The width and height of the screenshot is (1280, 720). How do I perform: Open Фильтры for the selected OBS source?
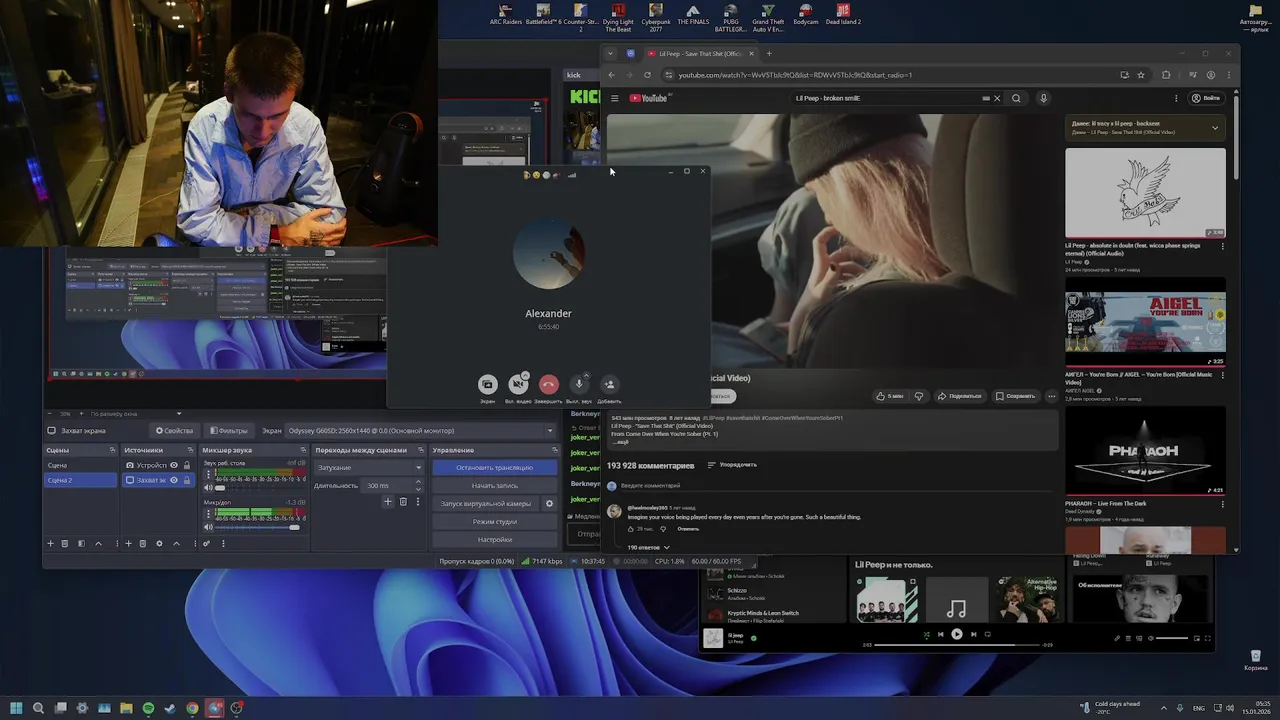point(228,431)
